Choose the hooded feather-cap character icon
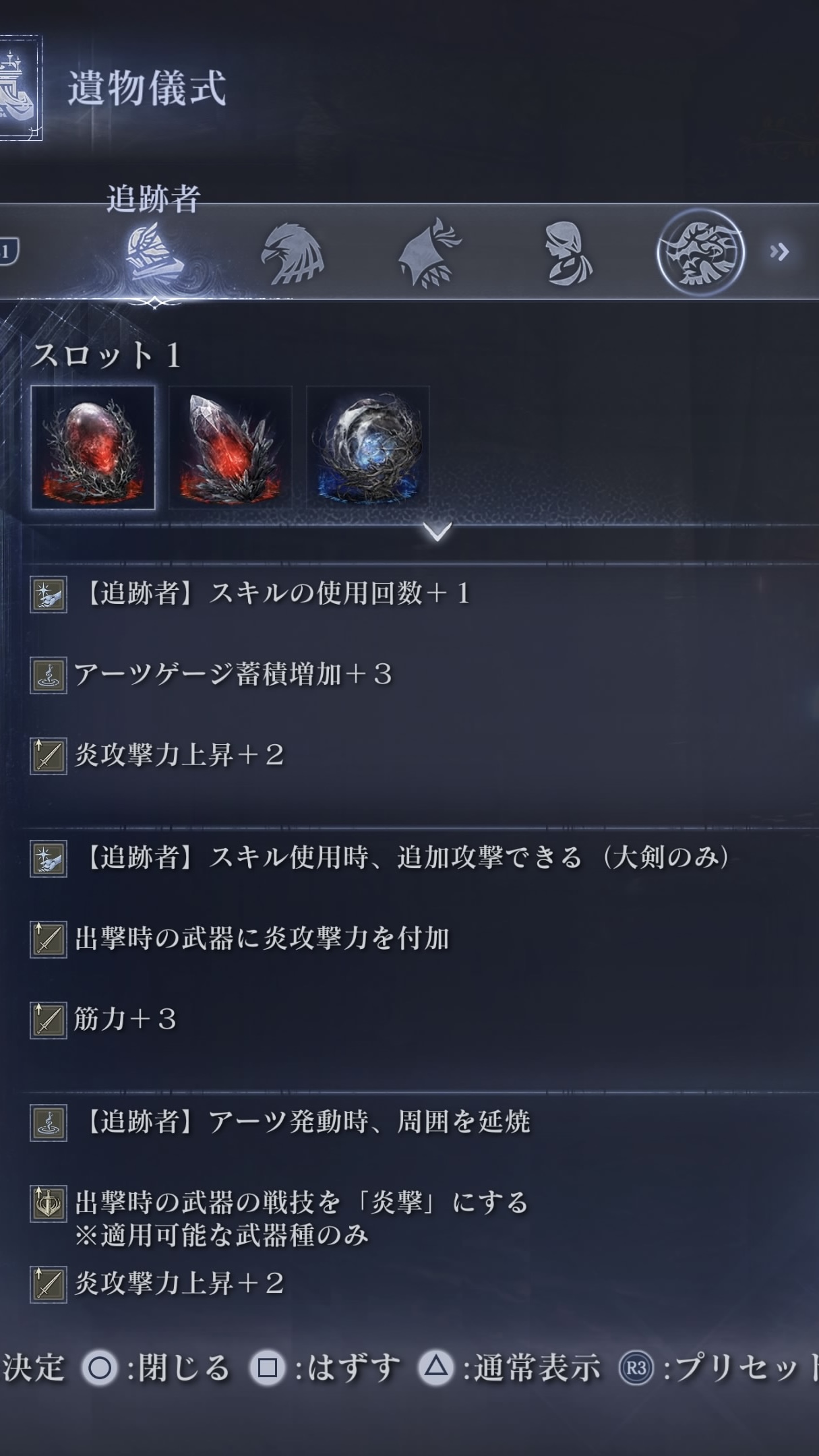 [430, 253]
